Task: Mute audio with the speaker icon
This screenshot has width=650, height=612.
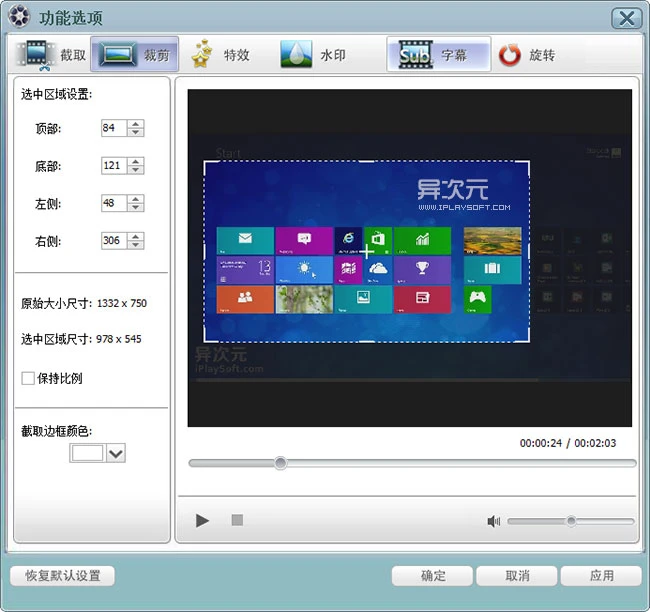Action: 493,521
